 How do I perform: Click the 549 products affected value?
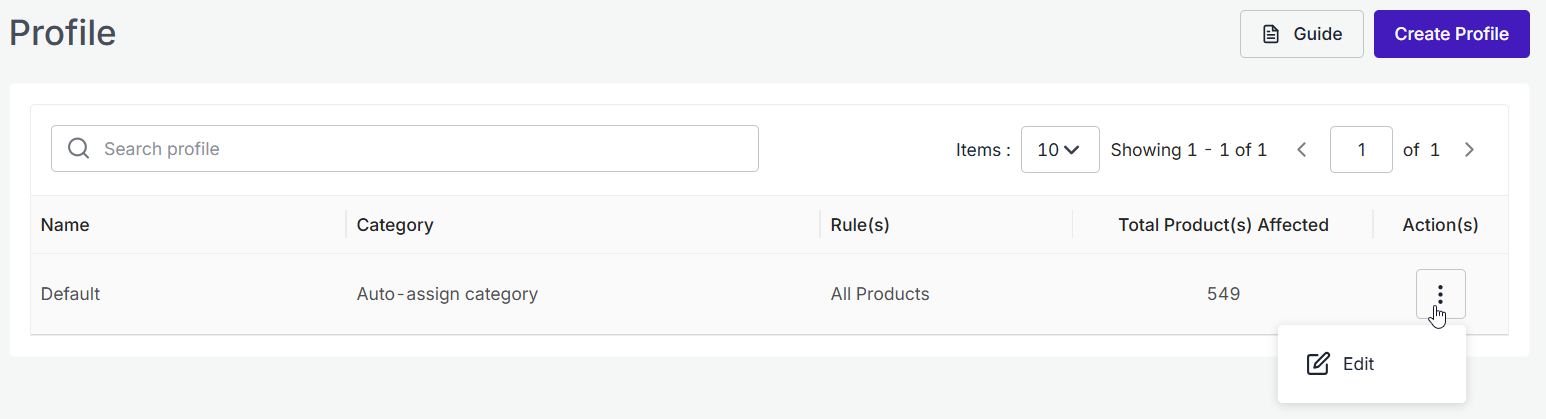tap(1223, 294)
